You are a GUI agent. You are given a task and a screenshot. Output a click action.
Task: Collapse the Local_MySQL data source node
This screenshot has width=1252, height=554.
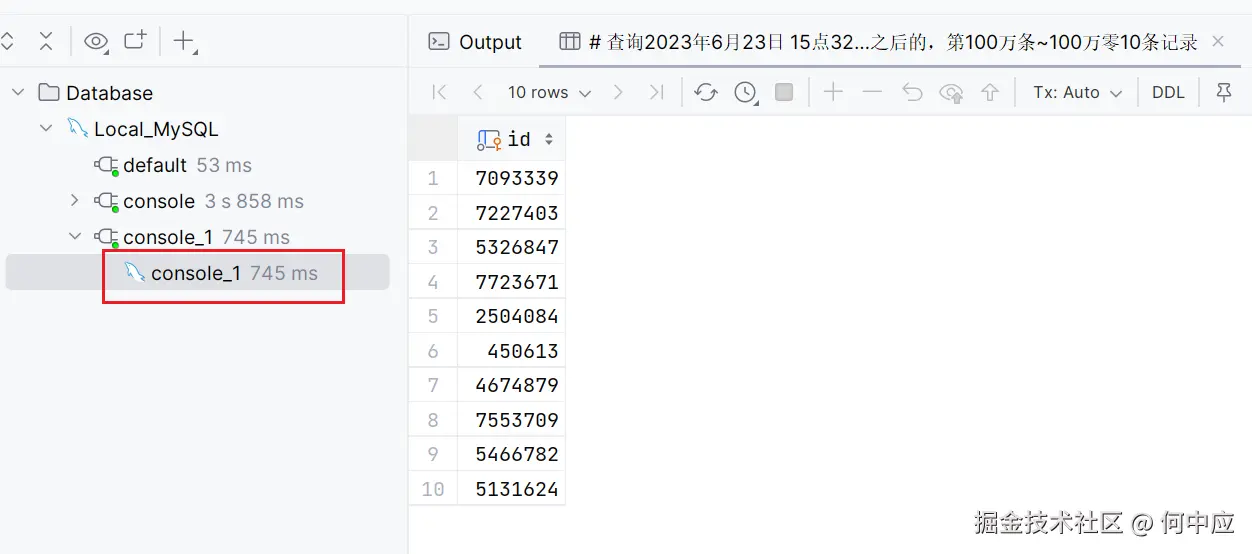46,129
